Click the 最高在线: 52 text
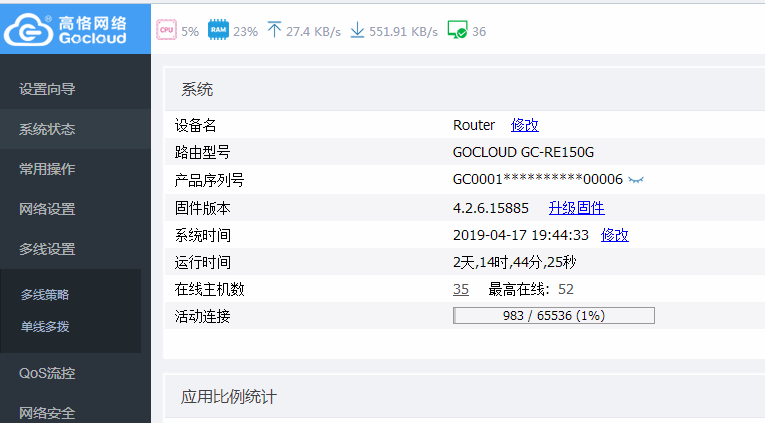The image size is (765, 423). [531, 289]
